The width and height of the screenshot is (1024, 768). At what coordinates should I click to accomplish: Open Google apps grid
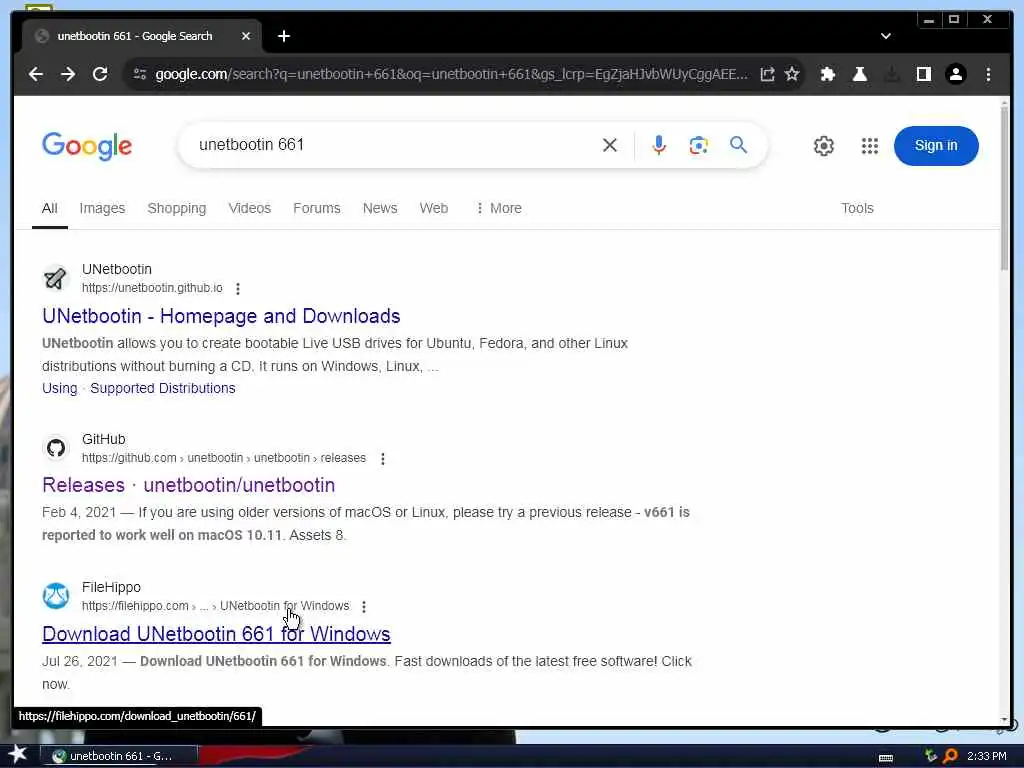pyautogui.click(x=869, y=146)
